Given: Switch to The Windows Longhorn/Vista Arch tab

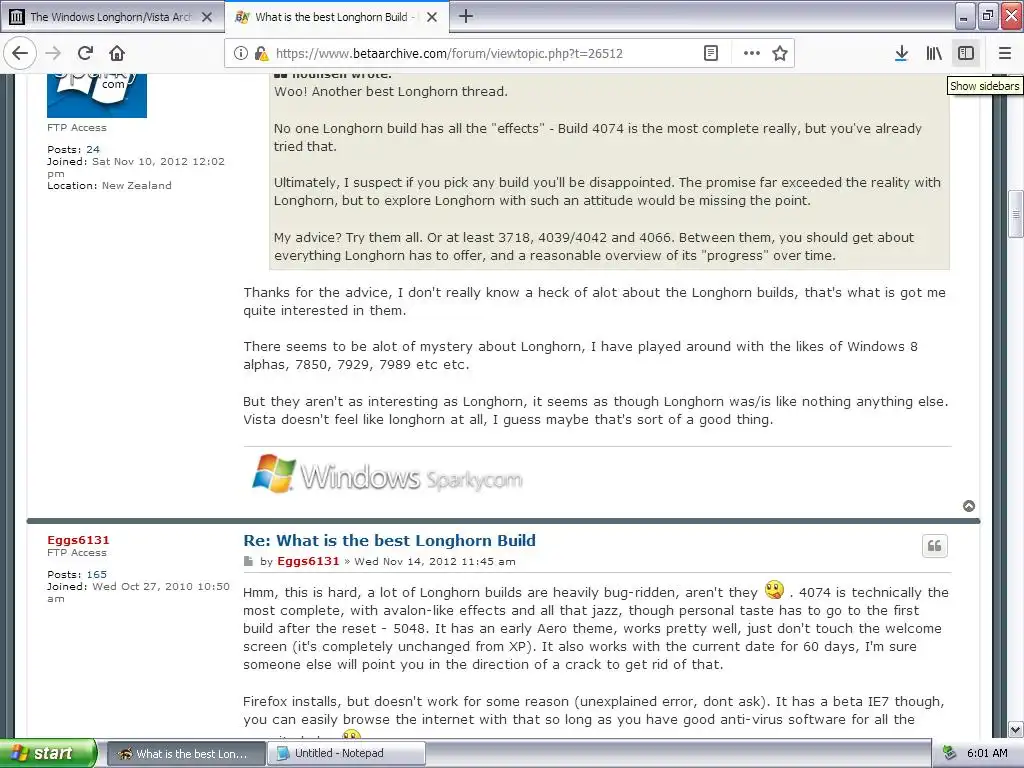Looking at the screenshot, I should tap(111, 17).
